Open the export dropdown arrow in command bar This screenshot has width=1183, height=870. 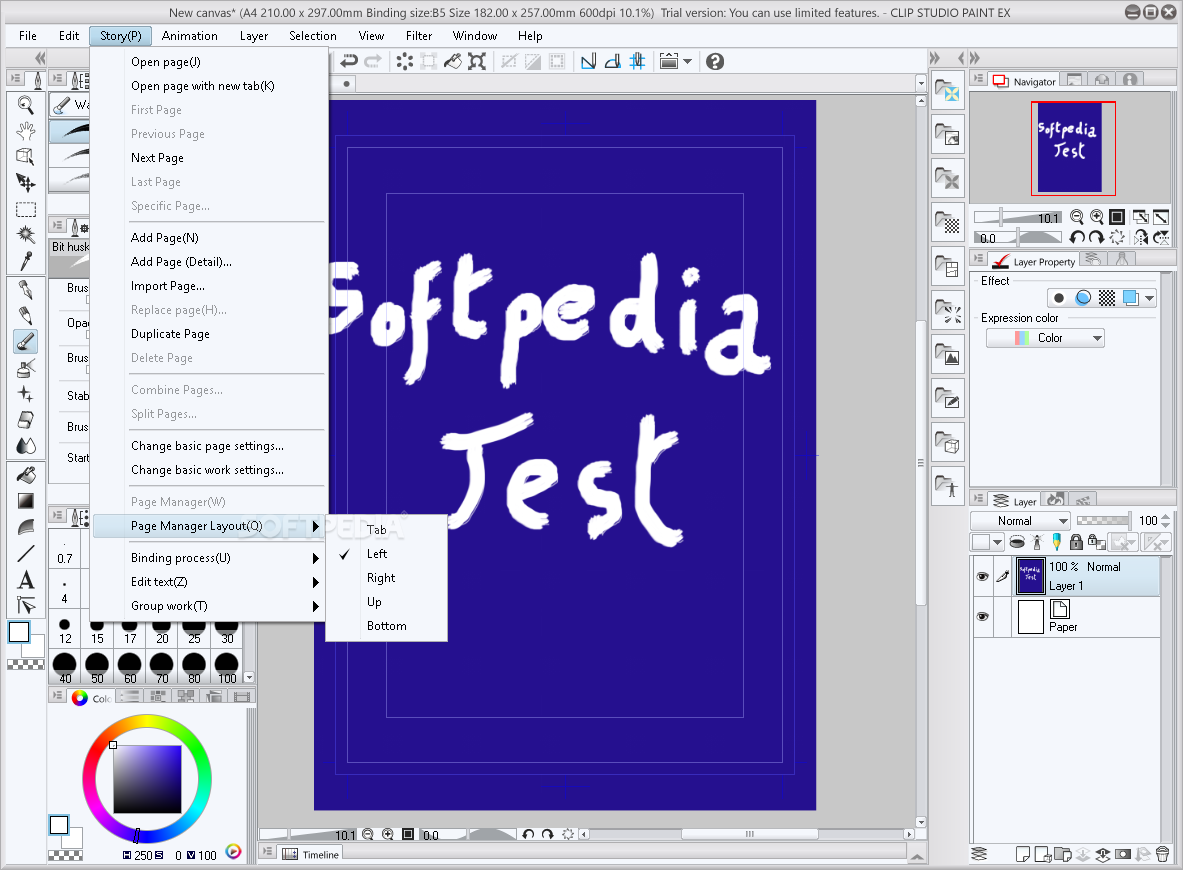click(x=687, y=61)
